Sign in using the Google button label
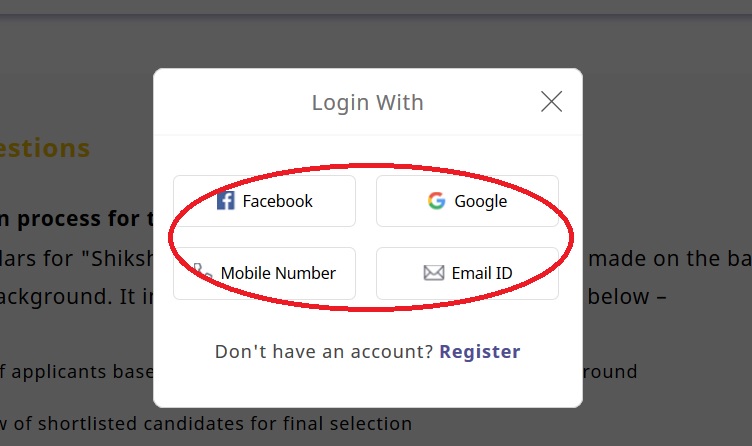The width and height of the screenshot is (752, 446). pos(480,201)
